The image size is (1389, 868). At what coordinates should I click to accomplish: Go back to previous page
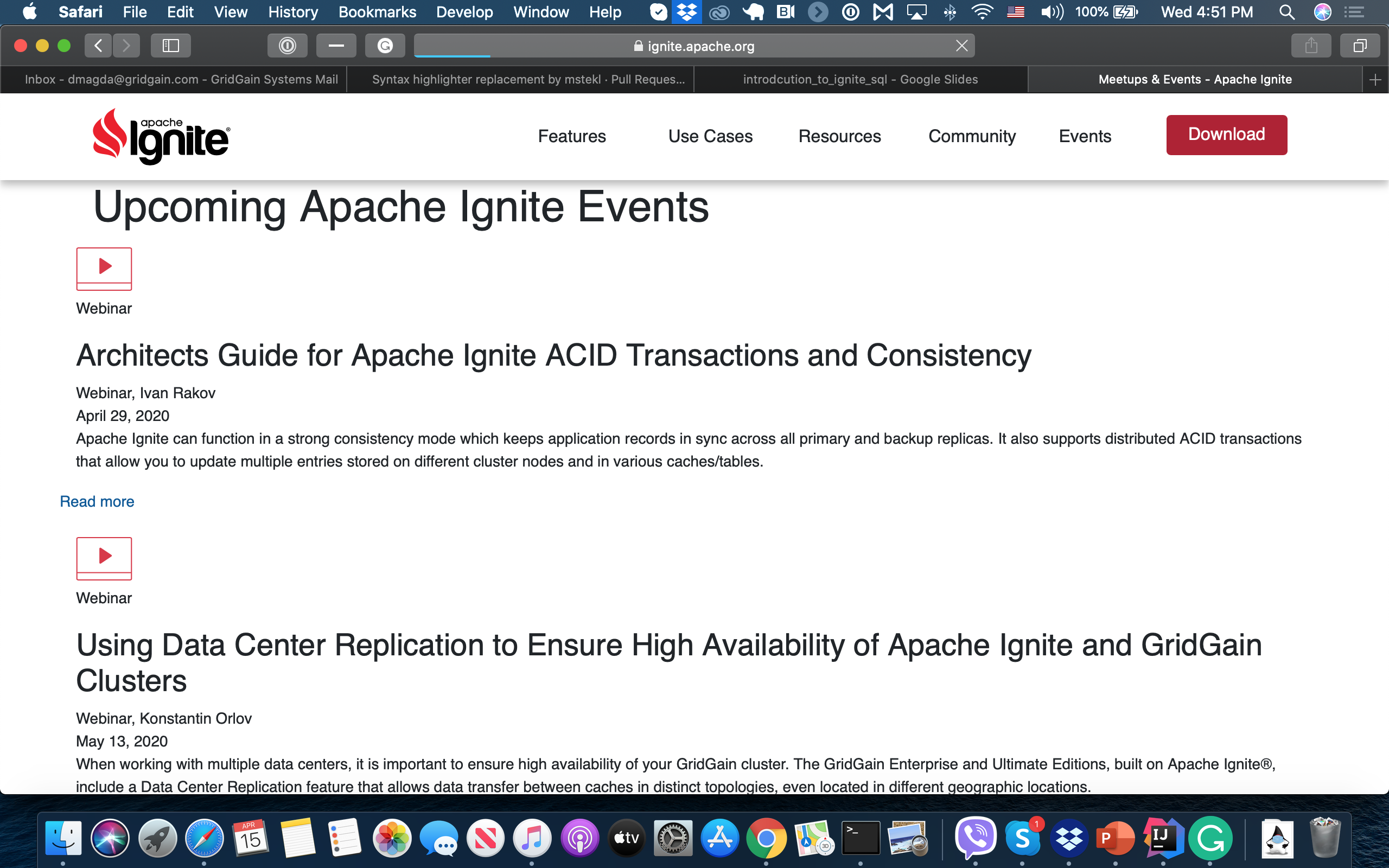coord(98,46)
